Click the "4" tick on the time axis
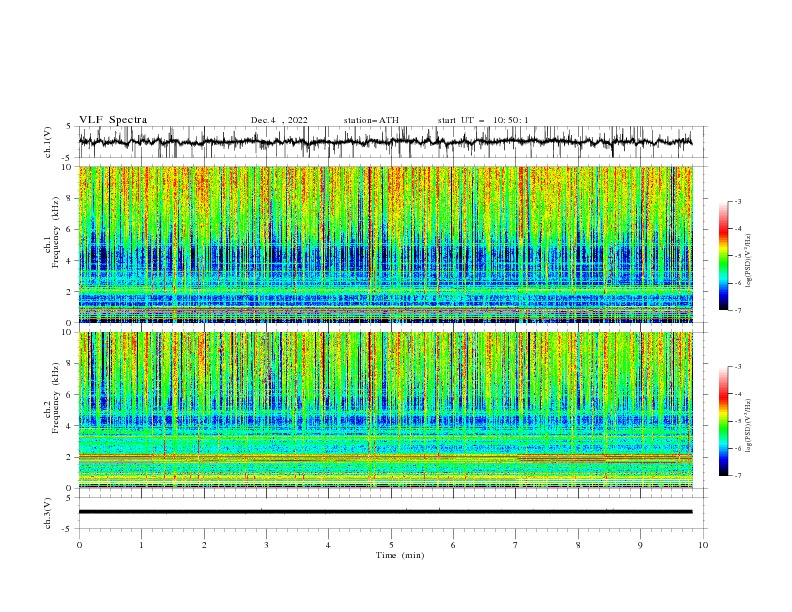792x612 pixels. [328, 545]
